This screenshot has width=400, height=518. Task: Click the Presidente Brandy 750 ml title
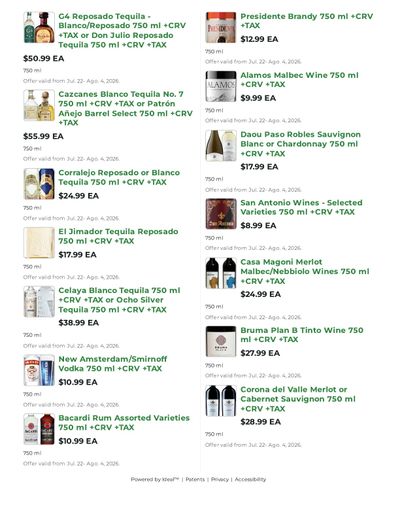[307, 21]
